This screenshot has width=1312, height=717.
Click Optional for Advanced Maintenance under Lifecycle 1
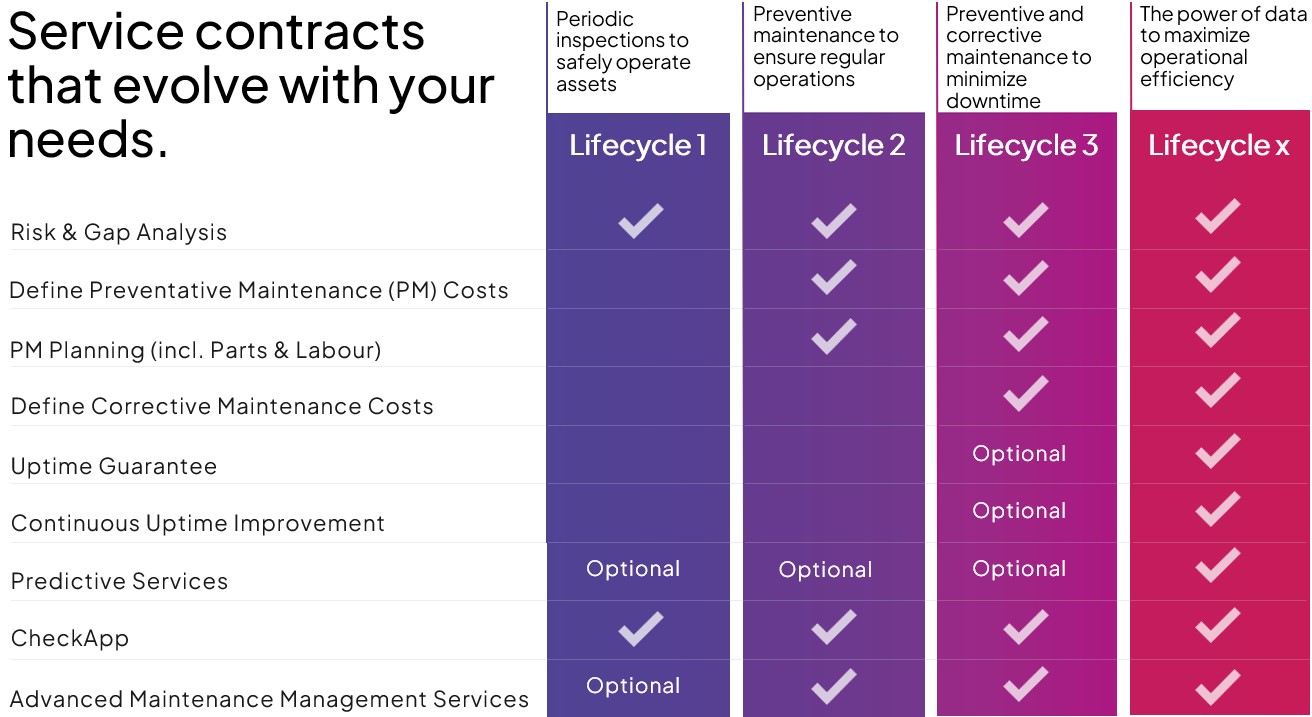(x=633, y=686)
